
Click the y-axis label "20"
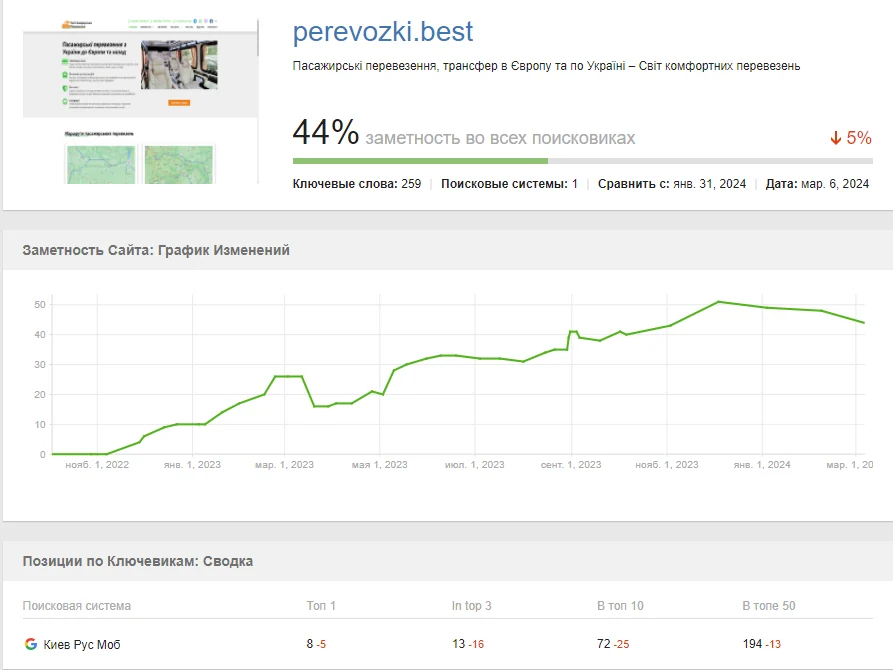(40, 395)
